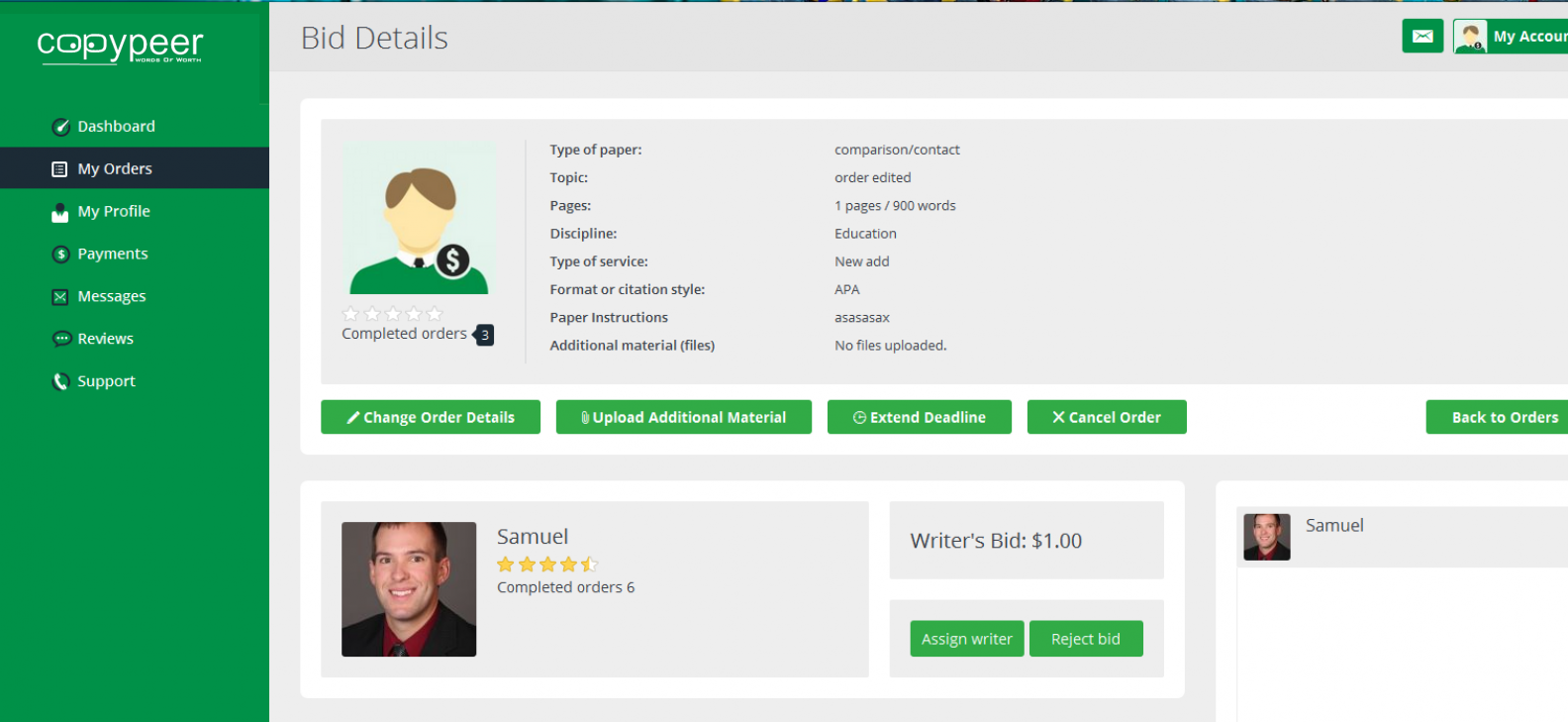Open My Orders in the sidebar
1568x722 pixels.
(x=115, y=168)
